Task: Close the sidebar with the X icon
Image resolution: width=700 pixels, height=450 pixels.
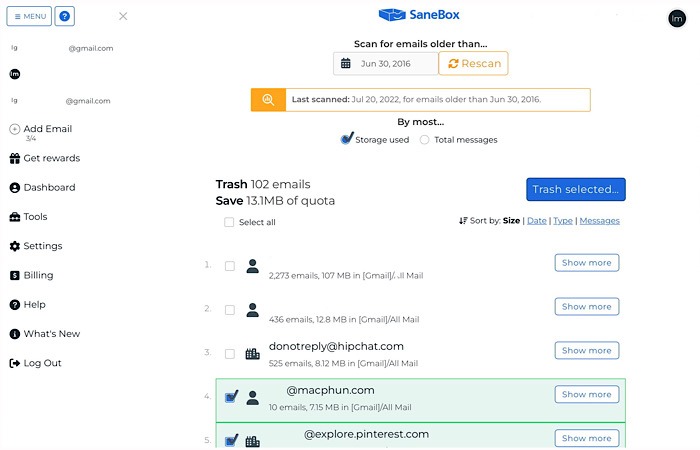Action: point(123,17)
